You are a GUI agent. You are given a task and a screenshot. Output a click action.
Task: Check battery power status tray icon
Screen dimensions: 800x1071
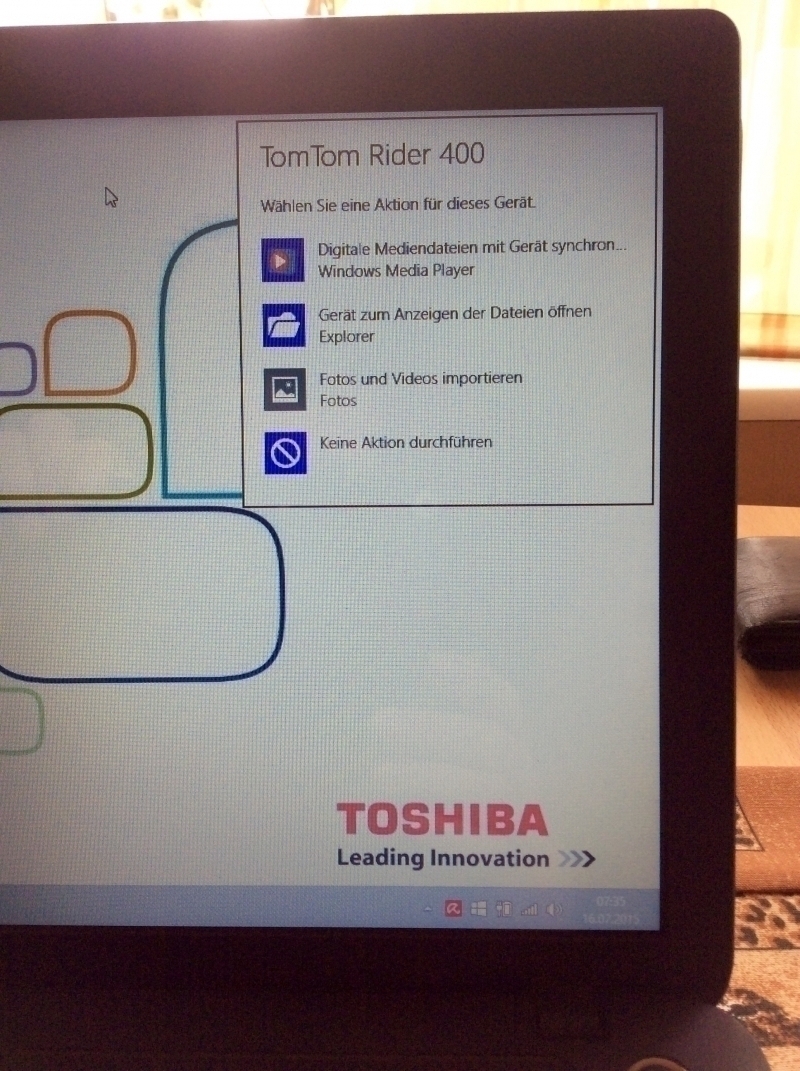point(504,909)
